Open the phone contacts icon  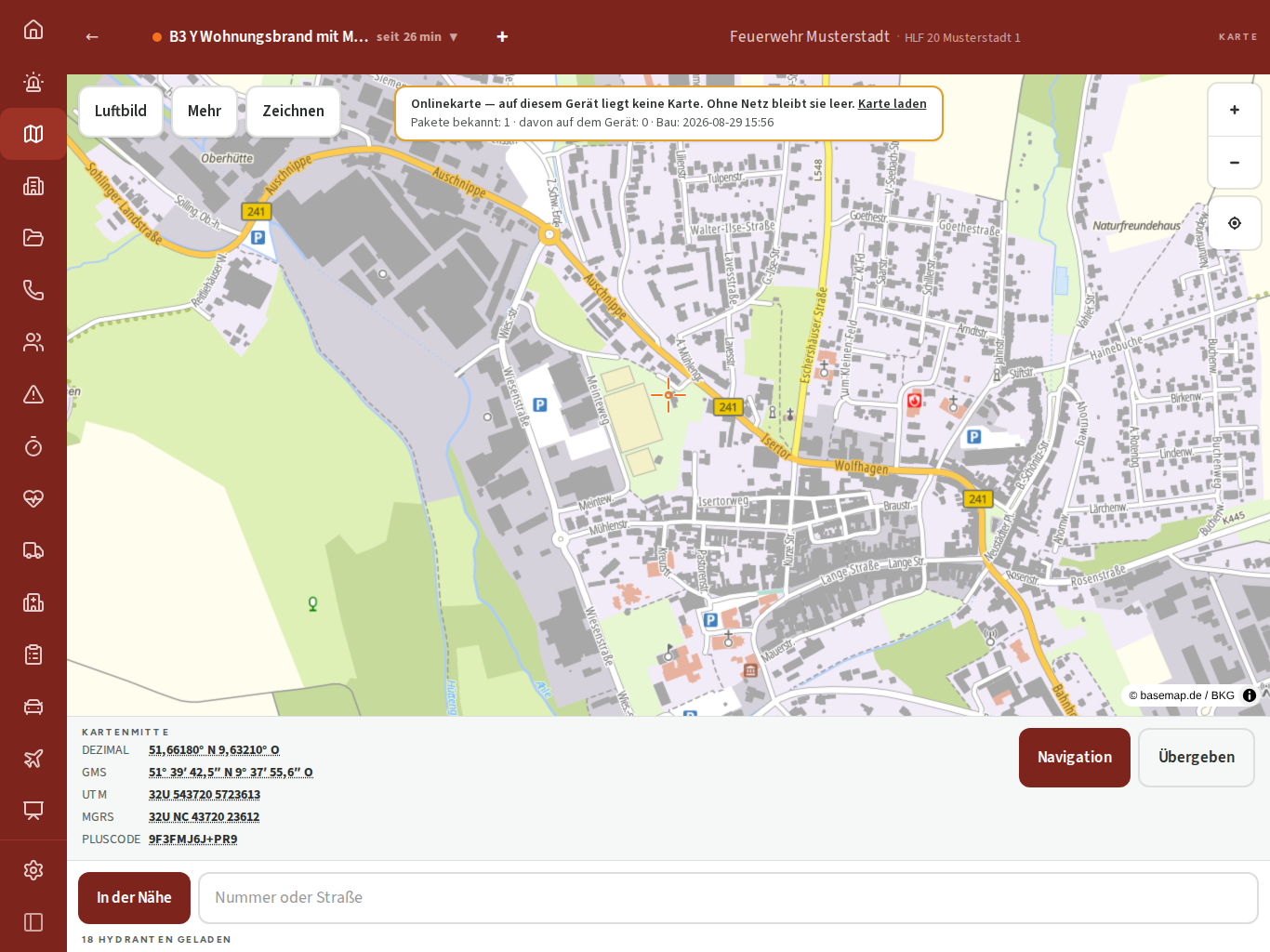[33, 290]
